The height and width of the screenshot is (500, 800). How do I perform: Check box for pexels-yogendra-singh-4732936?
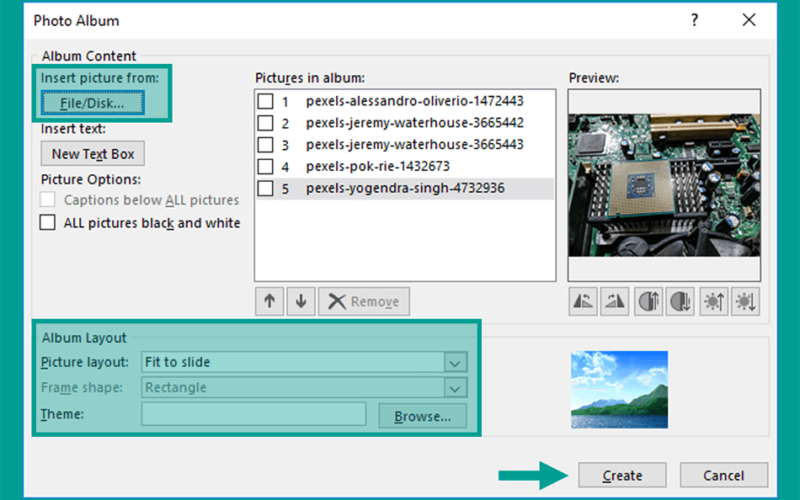click(265, 188)
